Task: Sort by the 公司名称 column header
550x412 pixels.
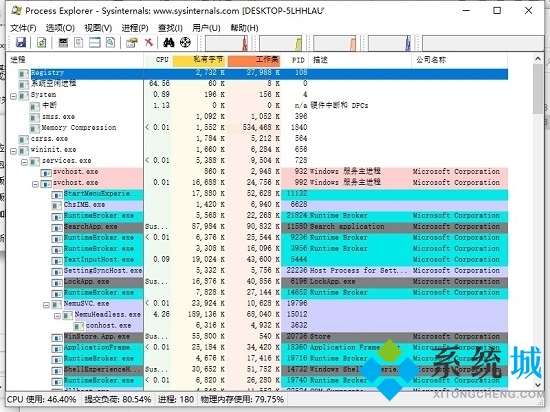Action: (460, 60)
